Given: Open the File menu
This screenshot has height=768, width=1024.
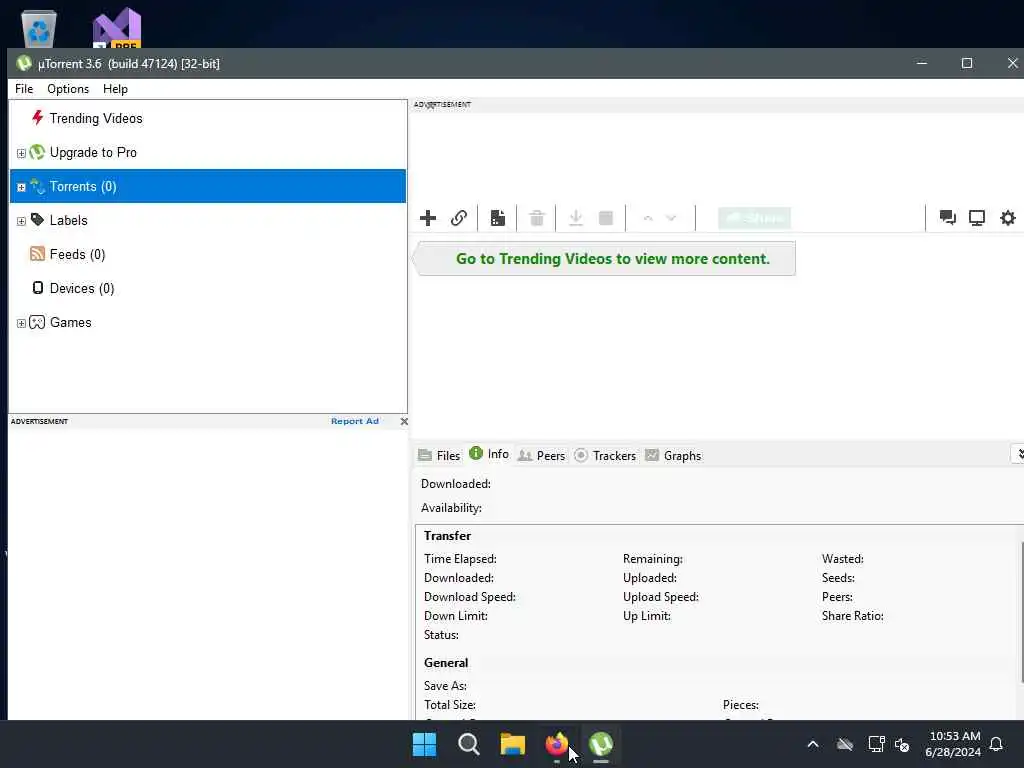Looking at the screenshot, I should coord(24,89).
